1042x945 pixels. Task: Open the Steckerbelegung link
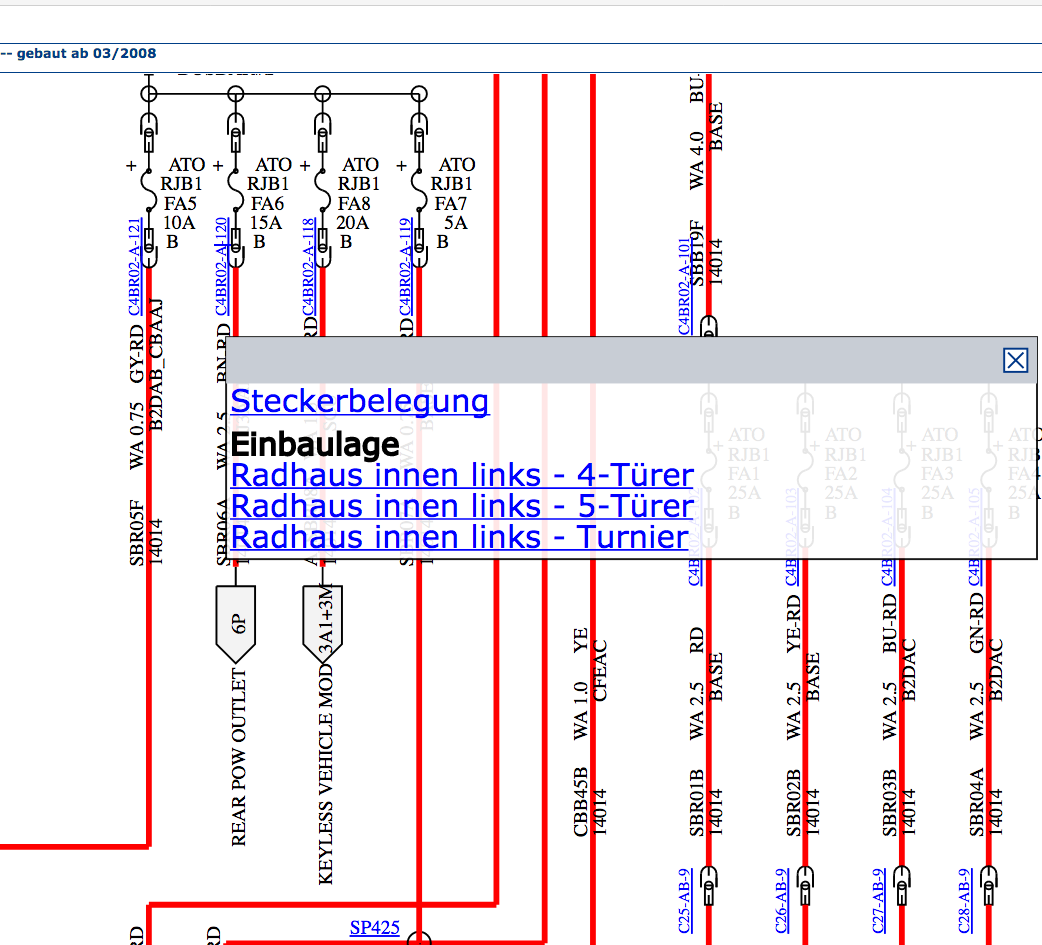click(x=360, y=401)
